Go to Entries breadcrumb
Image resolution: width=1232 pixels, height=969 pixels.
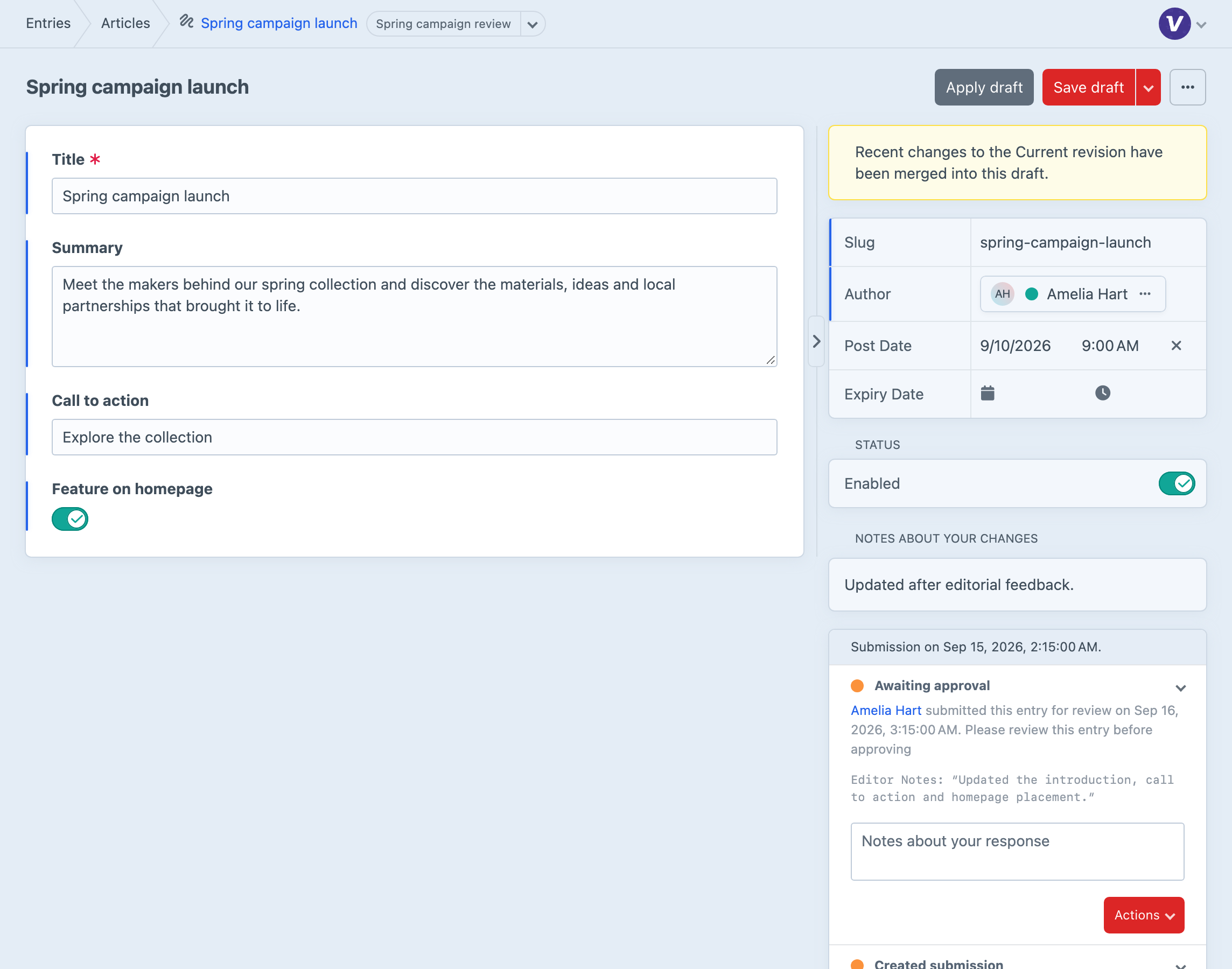pos(48,23)
